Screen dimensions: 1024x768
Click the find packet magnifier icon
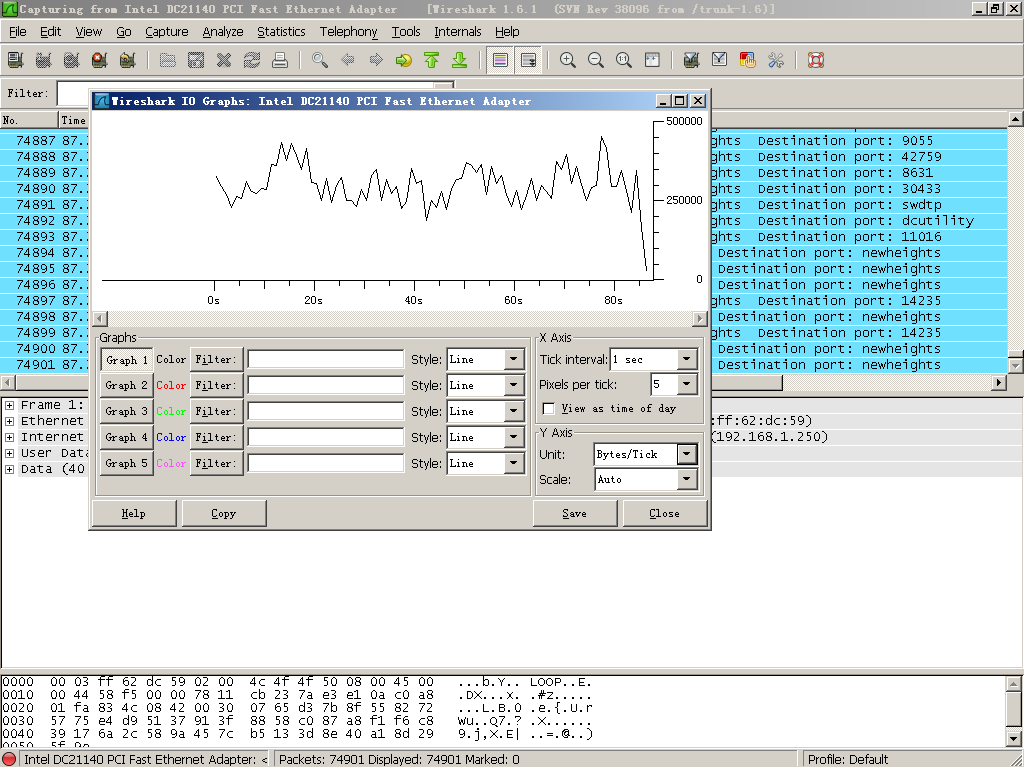[x=320, y=60]
